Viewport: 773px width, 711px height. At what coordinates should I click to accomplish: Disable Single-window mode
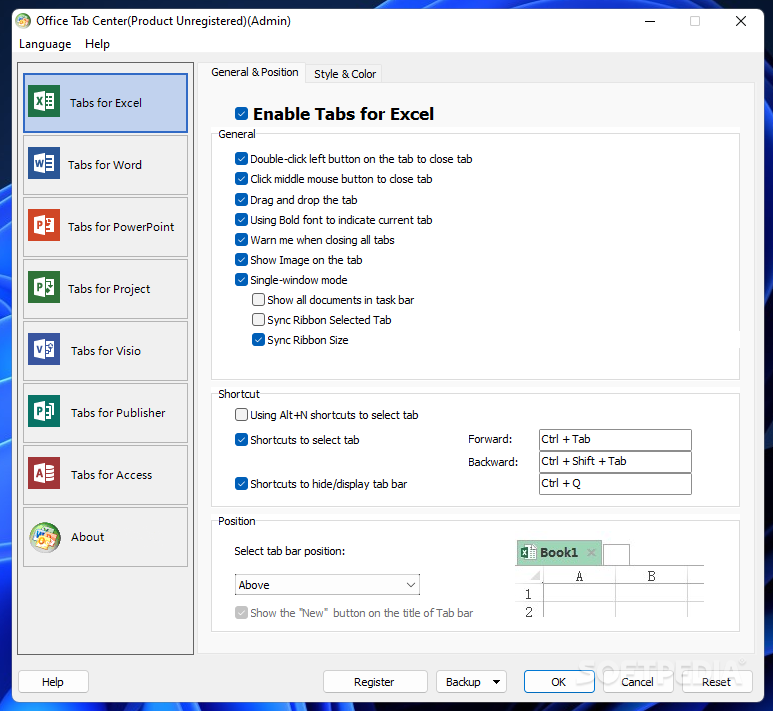241,280
